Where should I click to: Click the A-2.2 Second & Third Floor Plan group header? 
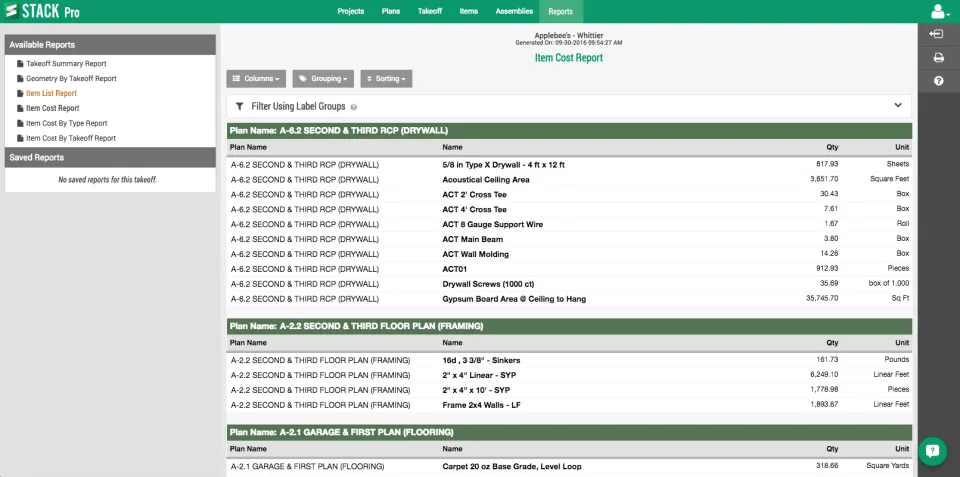click(569, 326)
